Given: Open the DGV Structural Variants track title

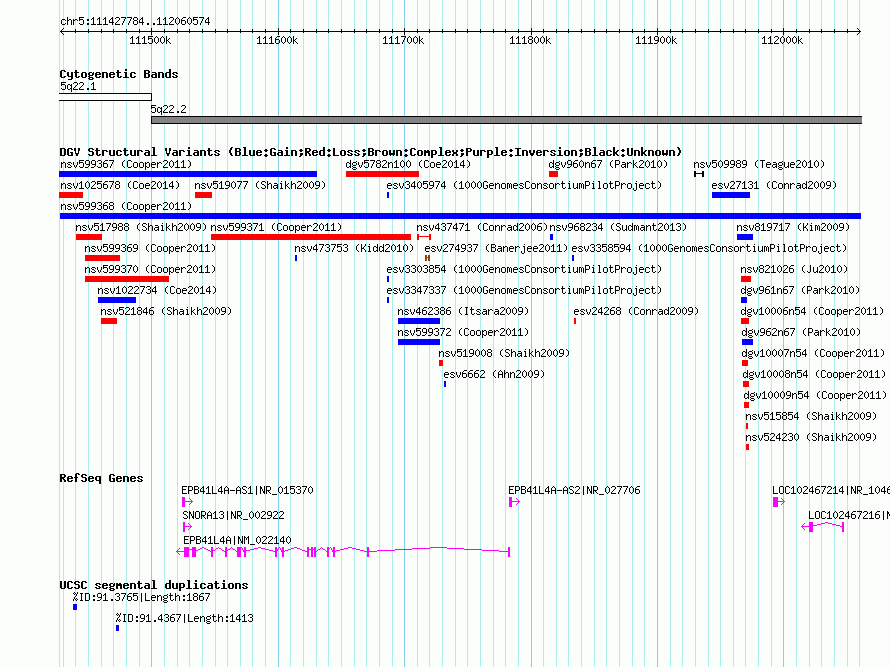Looking at the screenshot, I should [x=370, y=152].
